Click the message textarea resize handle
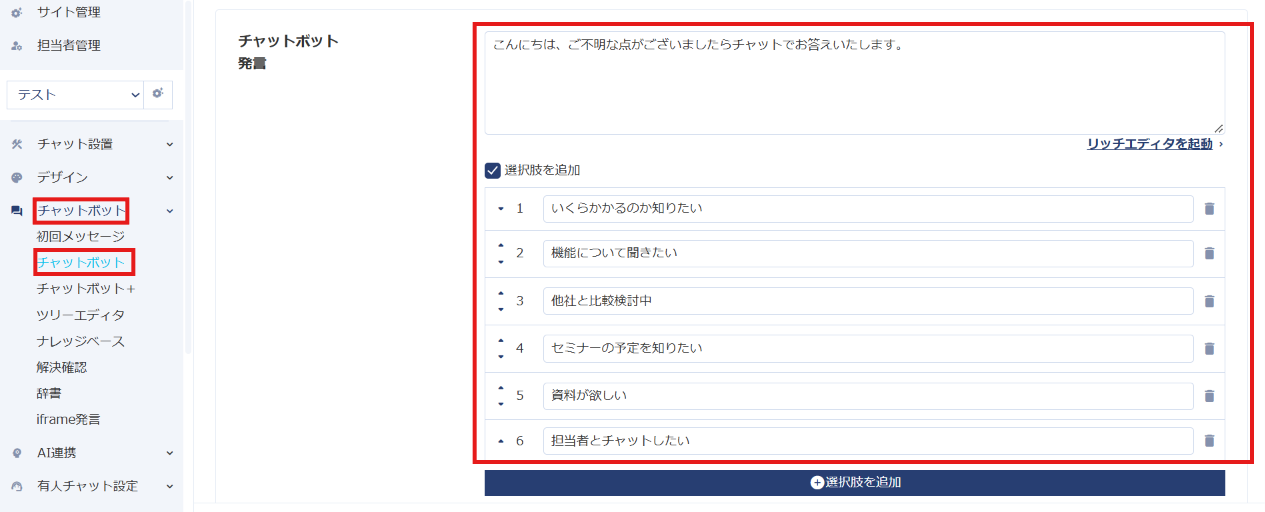 (1219, 129)
